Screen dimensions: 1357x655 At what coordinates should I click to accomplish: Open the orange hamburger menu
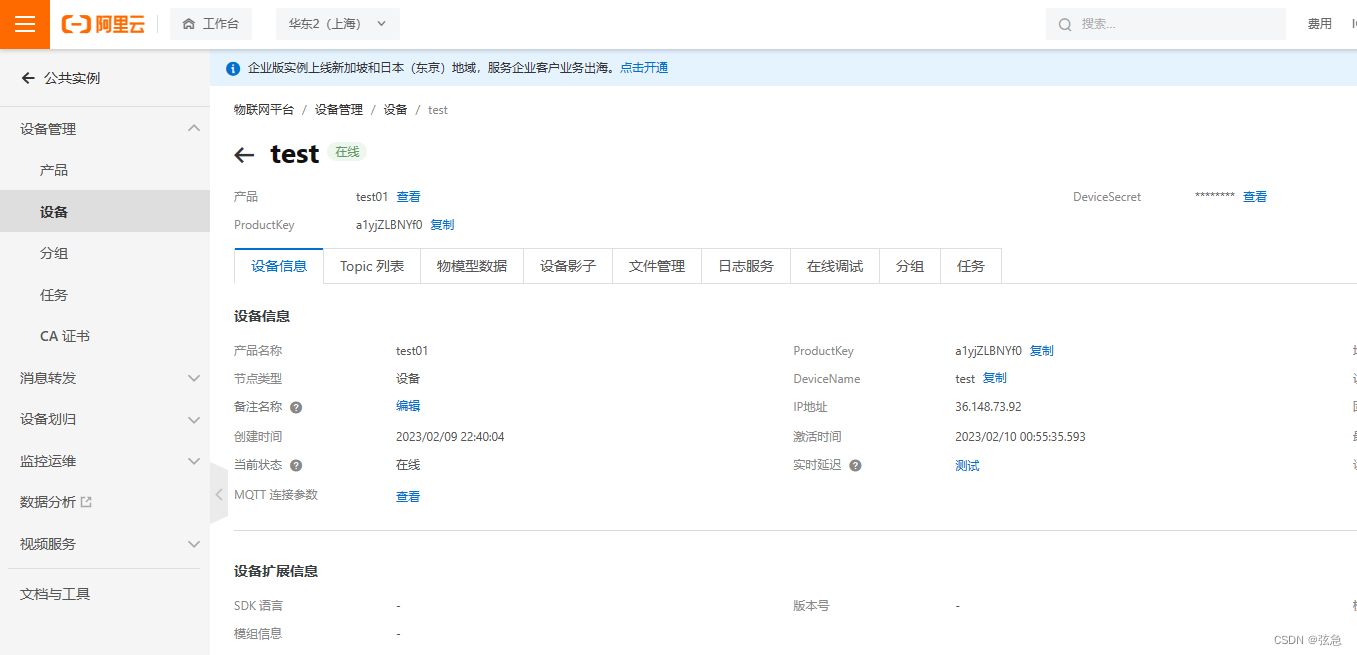[25, 24]
